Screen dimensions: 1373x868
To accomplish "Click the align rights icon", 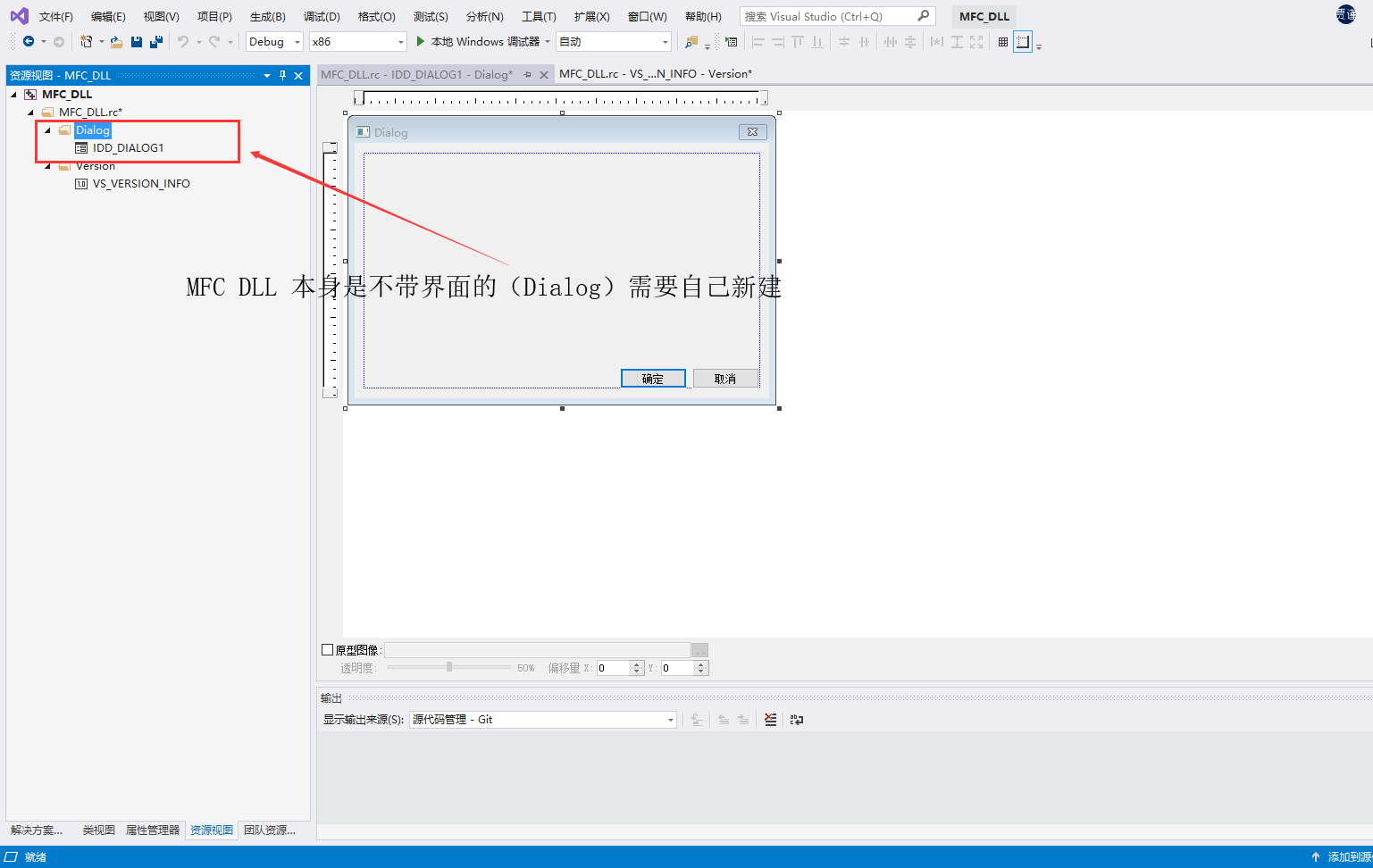I will (x=777, y=41).
